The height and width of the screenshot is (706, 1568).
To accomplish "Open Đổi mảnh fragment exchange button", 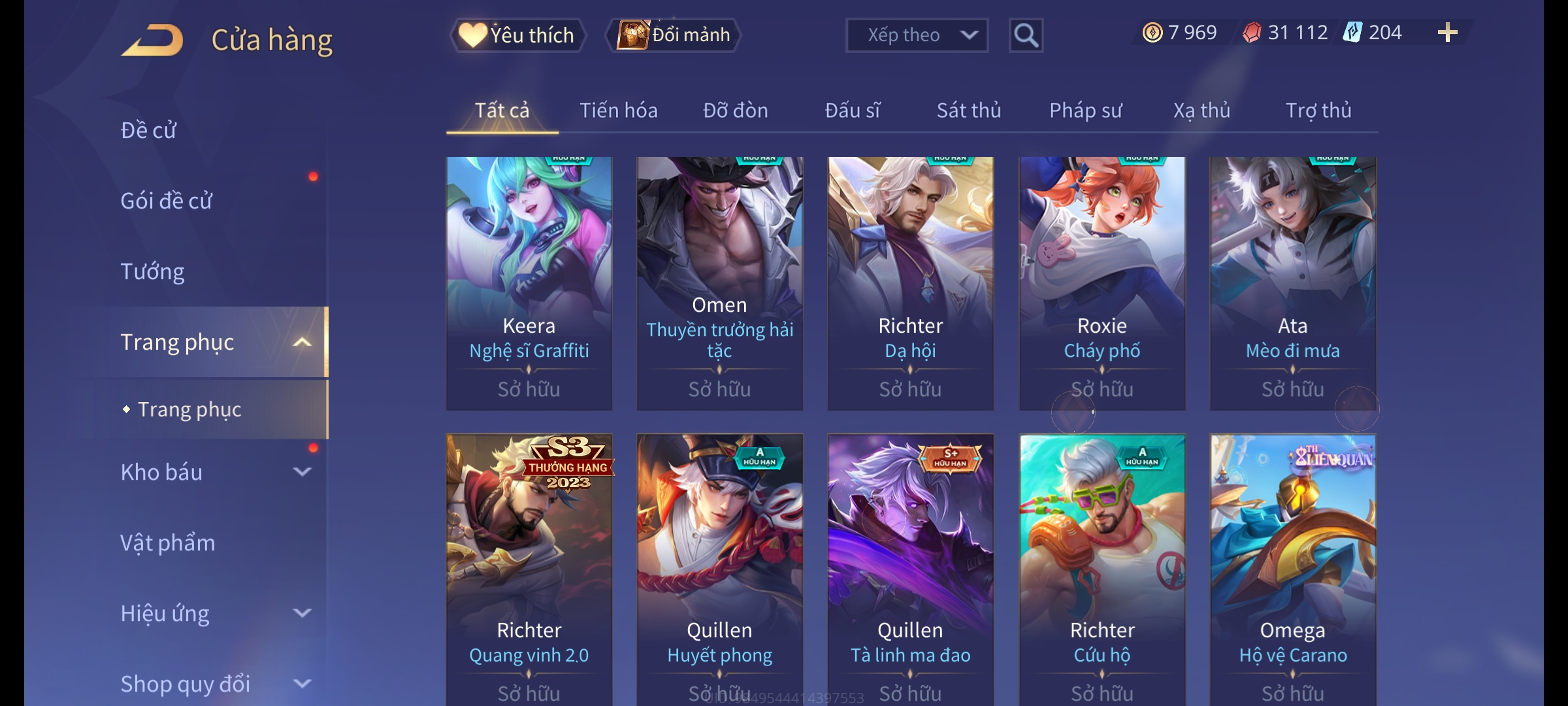I will pos(674,35).
